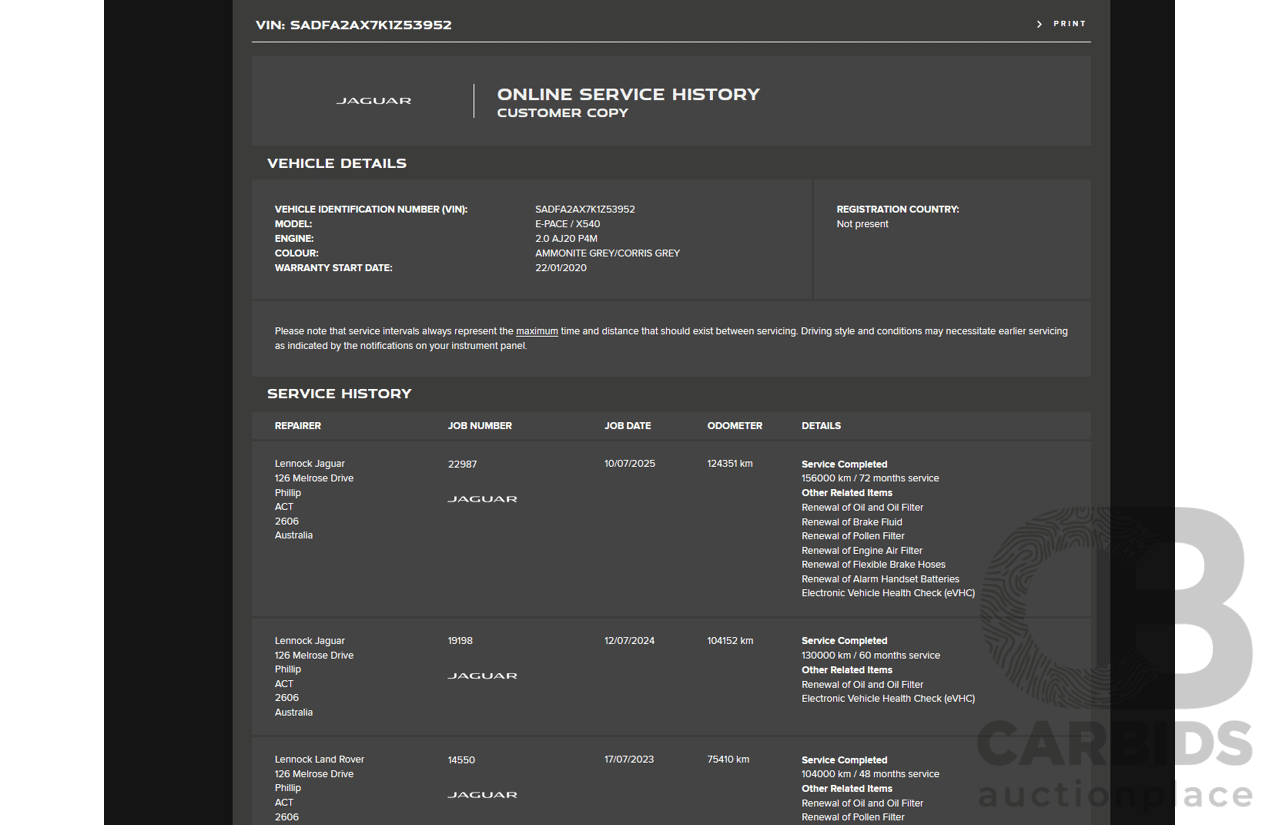The width and height of the screenshot is (1280, 825).
Task: Click the chevron arrow beside PRINT
Action: [x=1039, y=24]
